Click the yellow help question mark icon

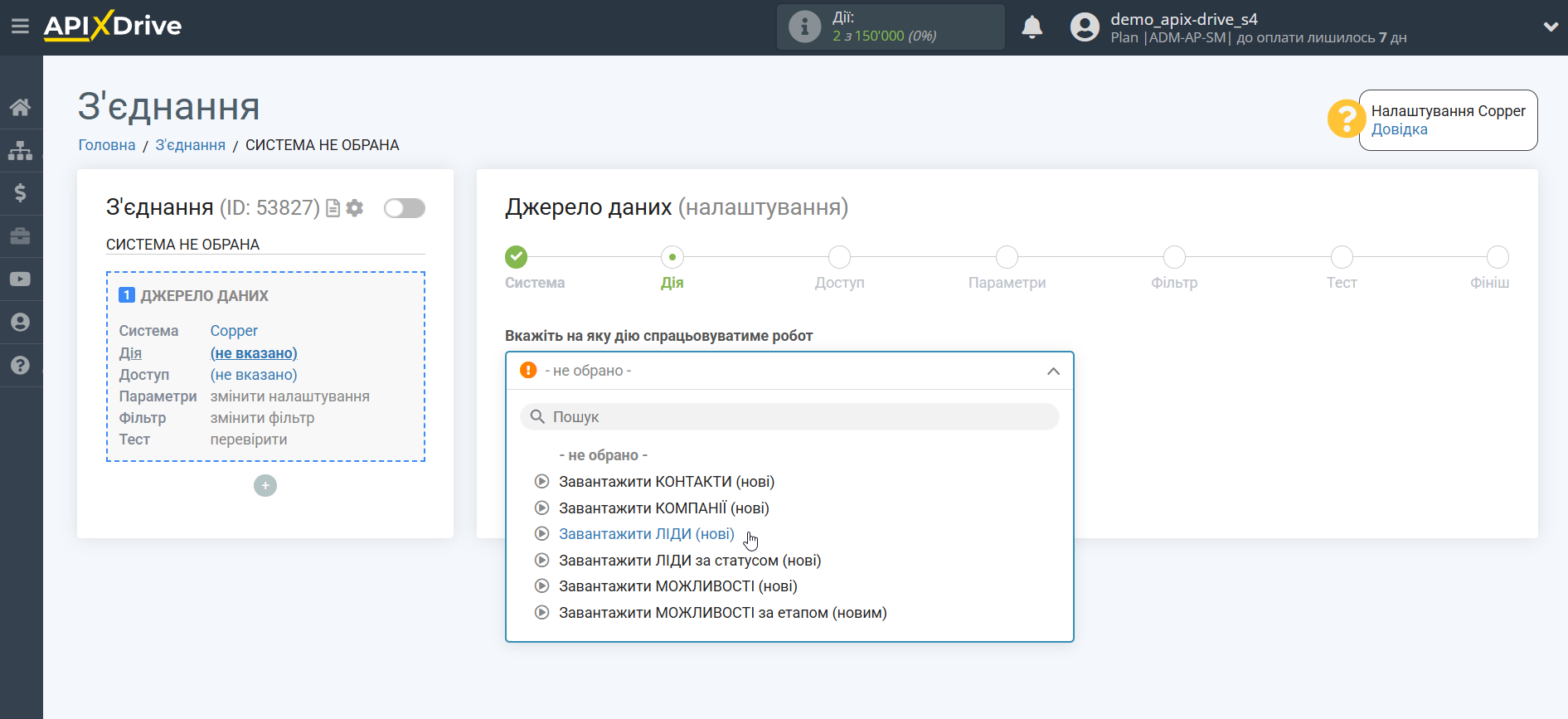pyautogui.click(x=1346, y=119)
